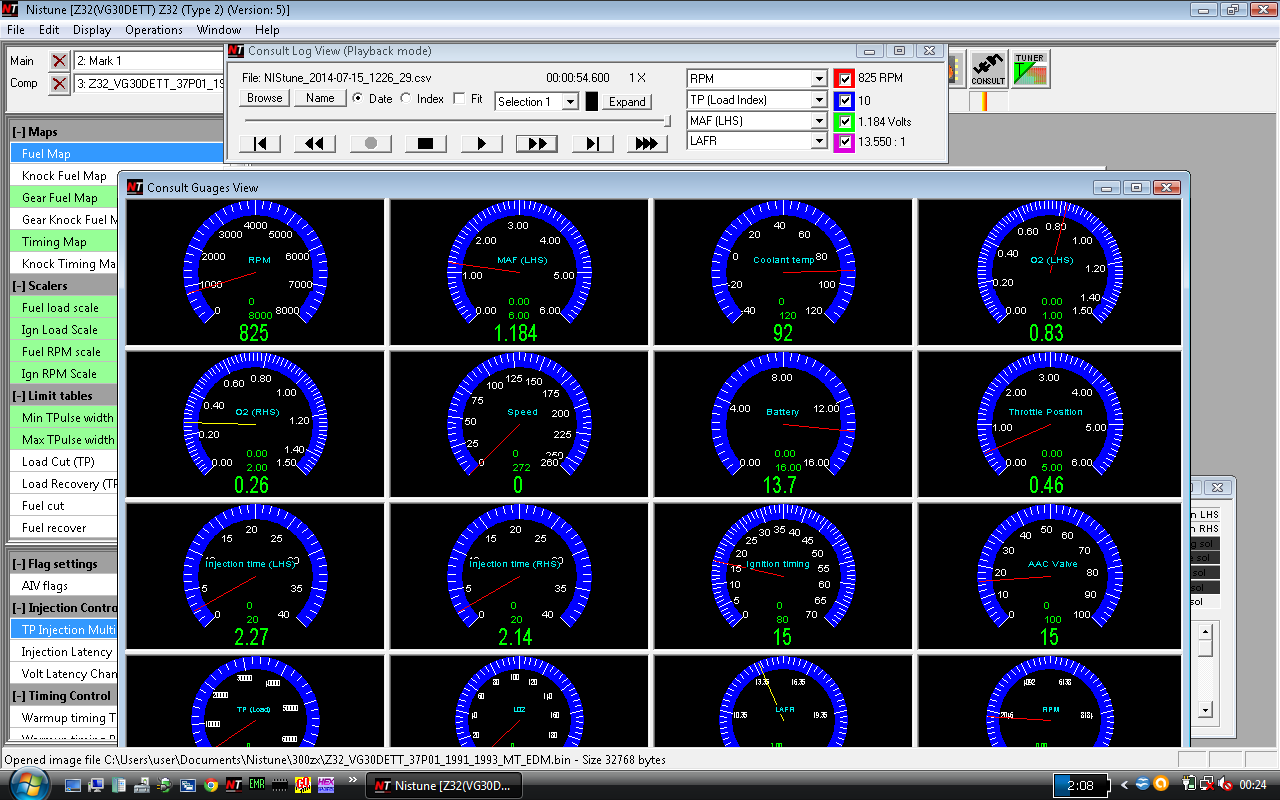The image size is (1280, 800).
Task: Select the Index radio button
Action: point(406,99)
